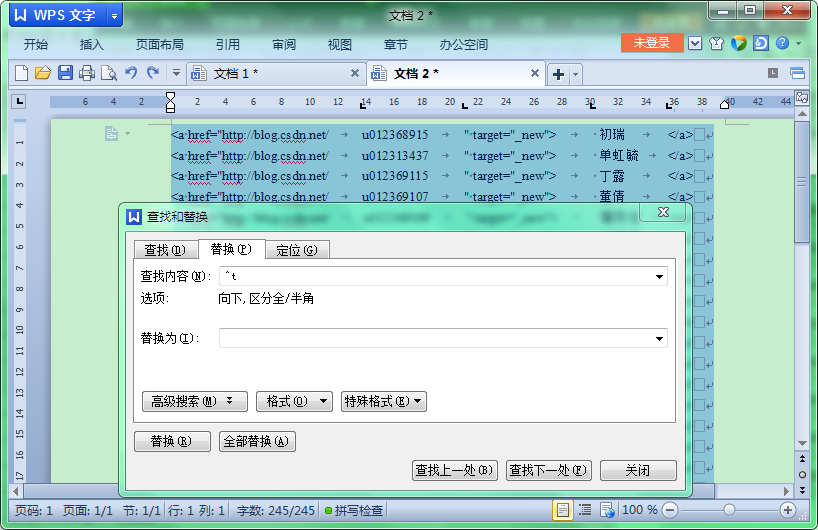
Task: Click the 关闭 button in dialog
Action: [x=638, y=470]
